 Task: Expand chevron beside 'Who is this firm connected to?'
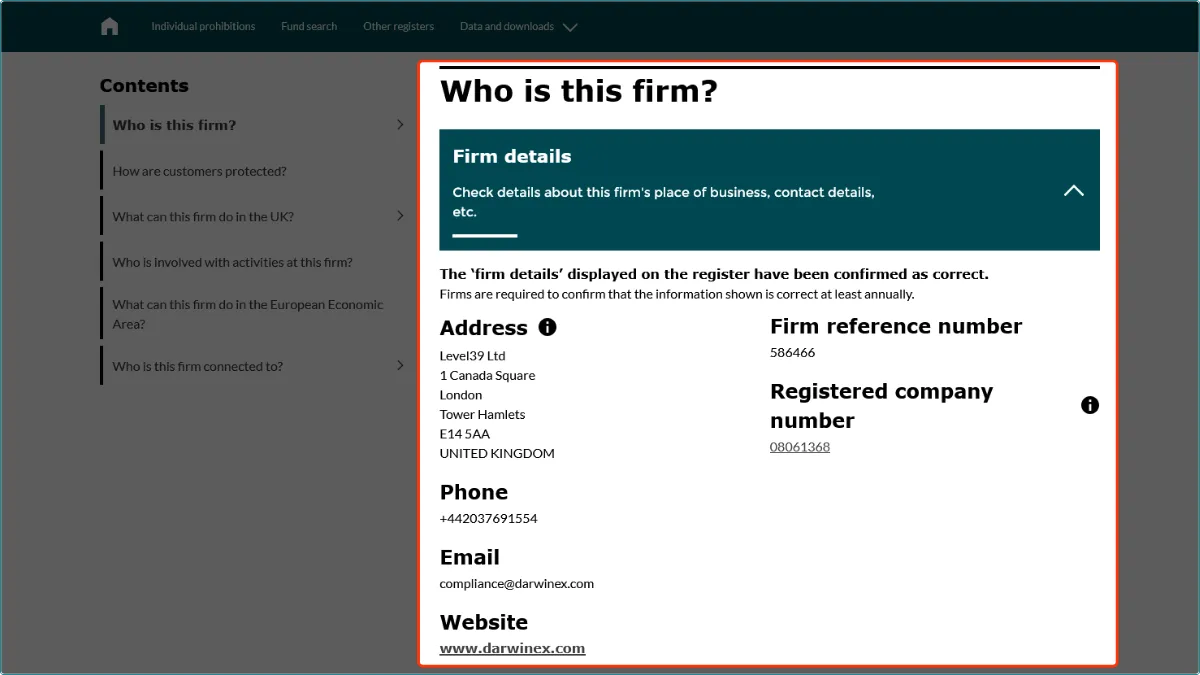point(400,366)
